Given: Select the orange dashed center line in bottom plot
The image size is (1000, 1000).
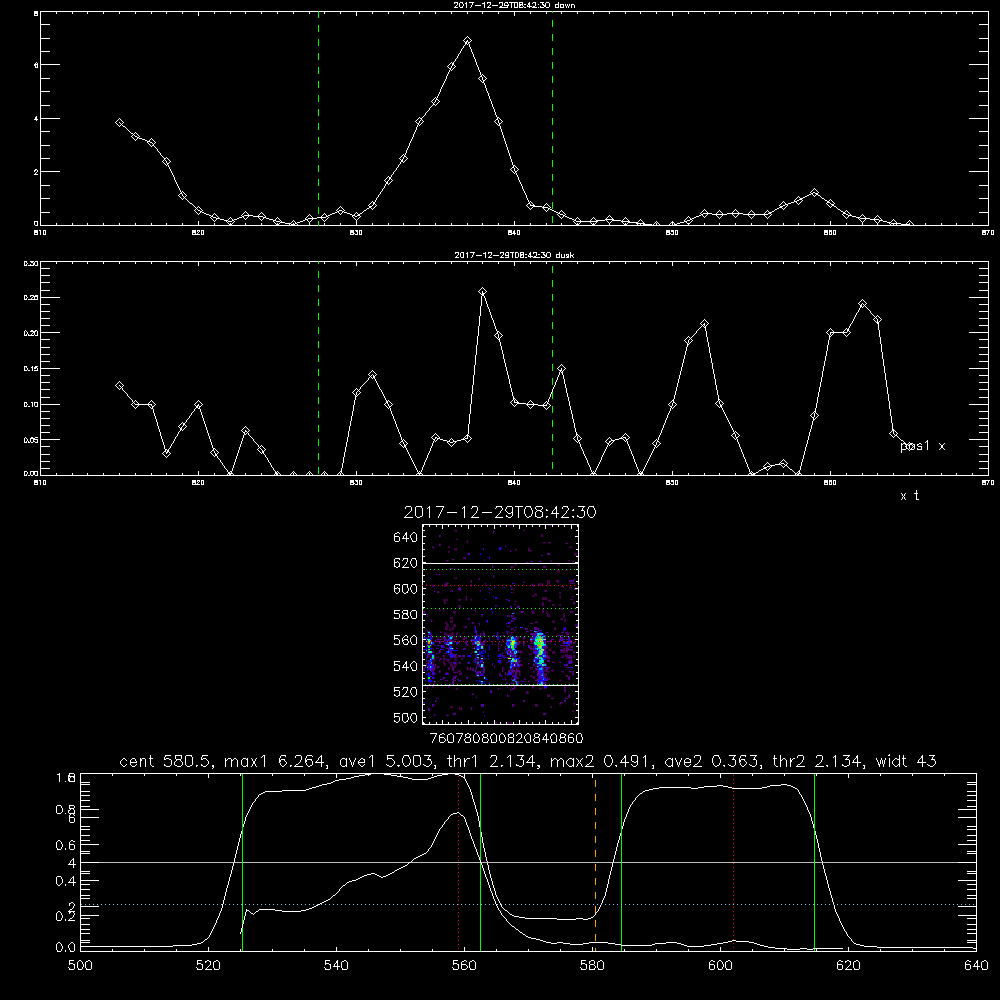Looking at the screenshot, I should click(596, 861).
